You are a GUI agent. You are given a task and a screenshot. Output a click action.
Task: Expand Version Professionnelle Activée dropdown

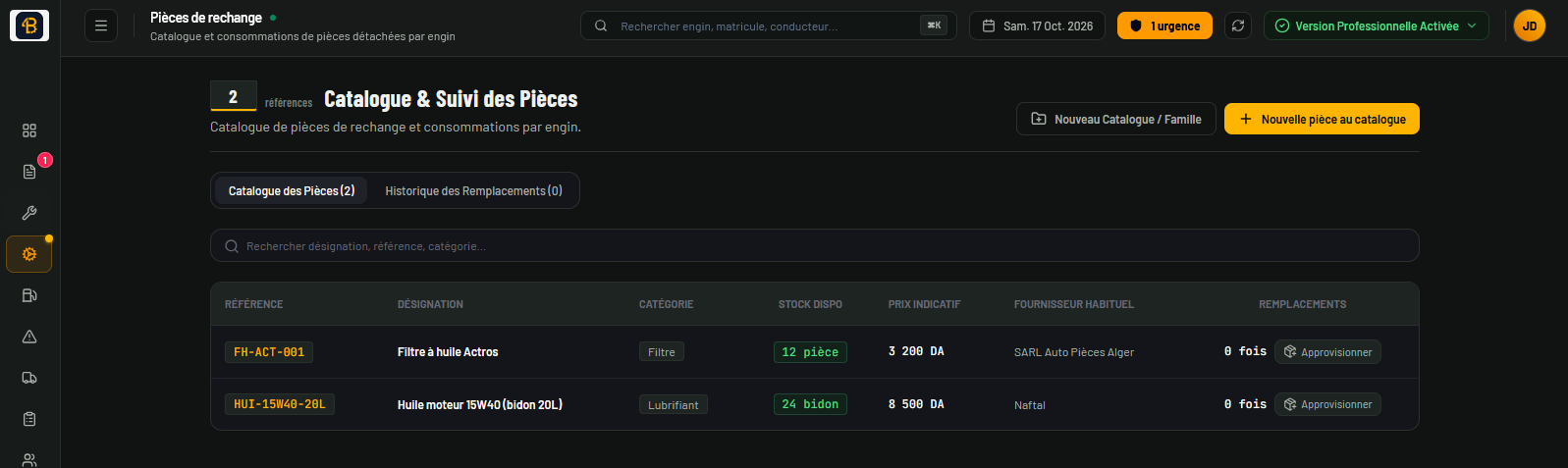pos(1377,26)
